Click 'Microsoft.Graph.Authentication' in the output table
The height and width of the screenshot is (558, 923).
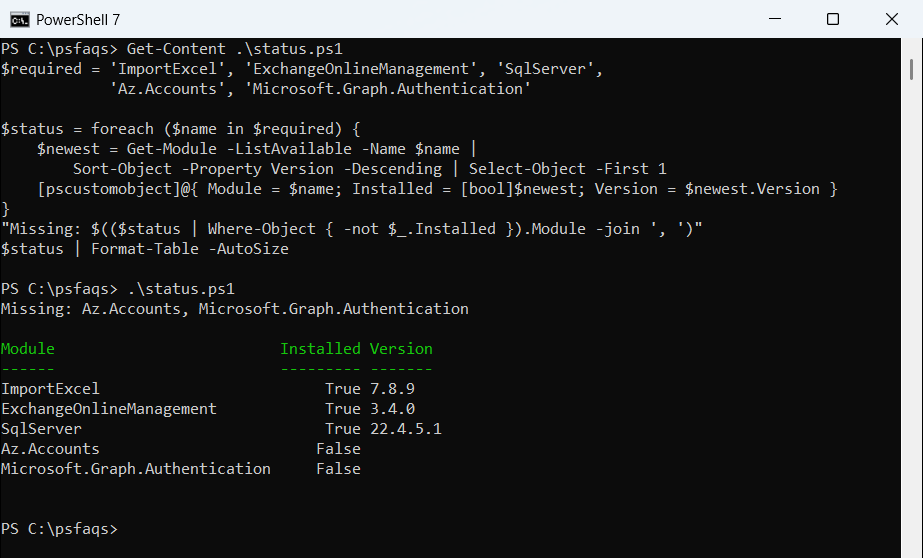(x=136, y=469)
